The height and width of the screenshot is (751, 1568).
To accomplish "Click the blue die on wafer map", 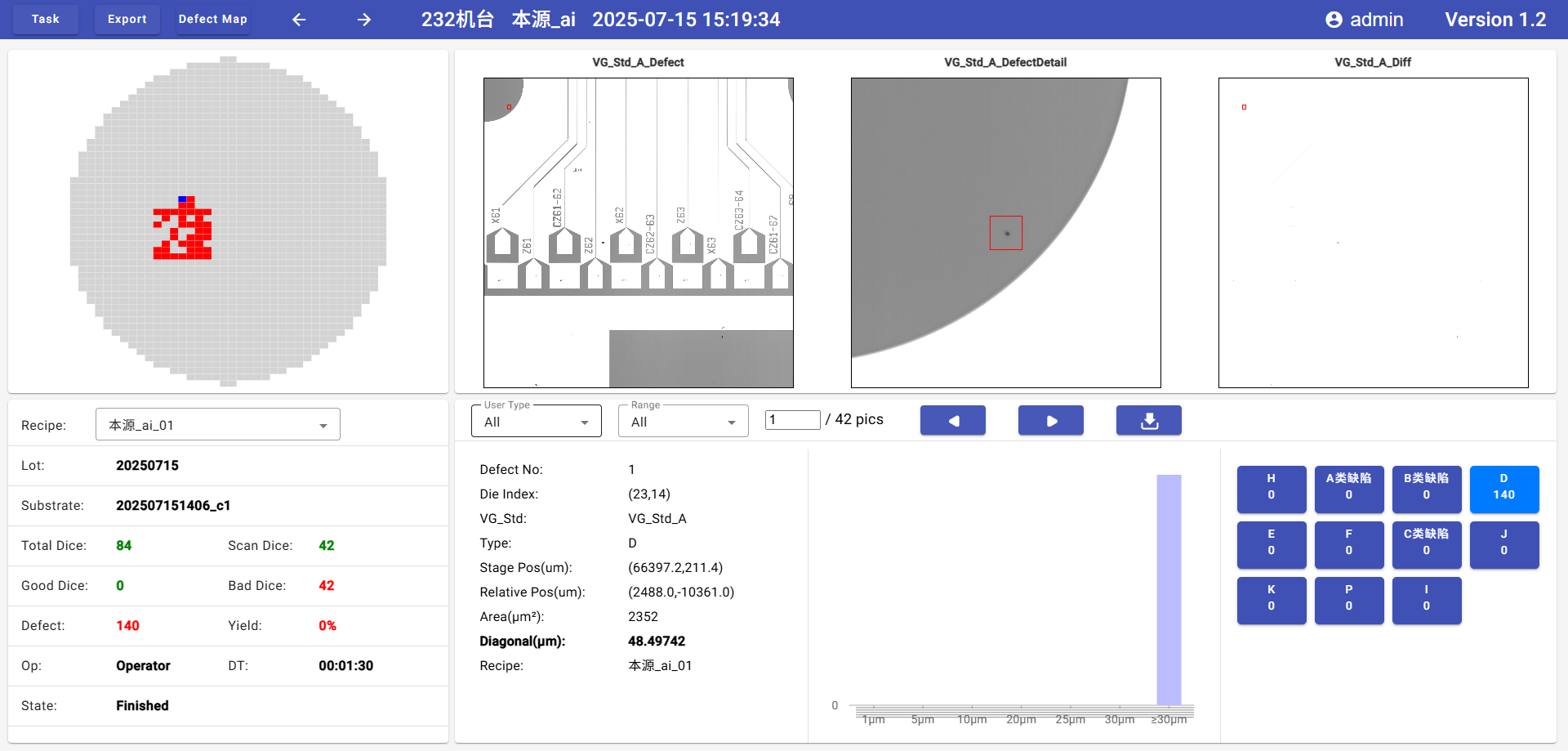I will tap(183, 199).
